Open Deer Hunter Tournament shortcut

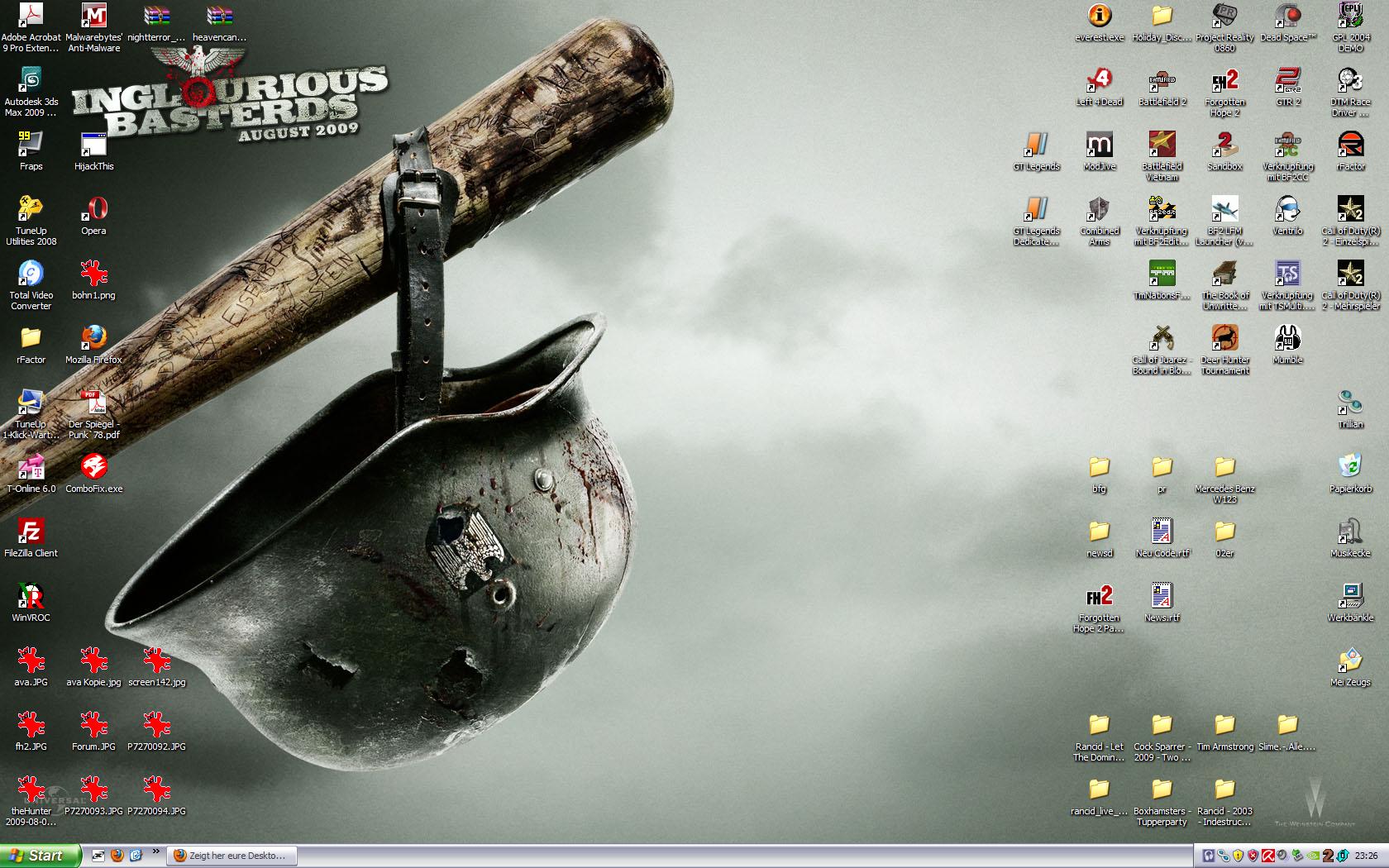(1224, 350)
